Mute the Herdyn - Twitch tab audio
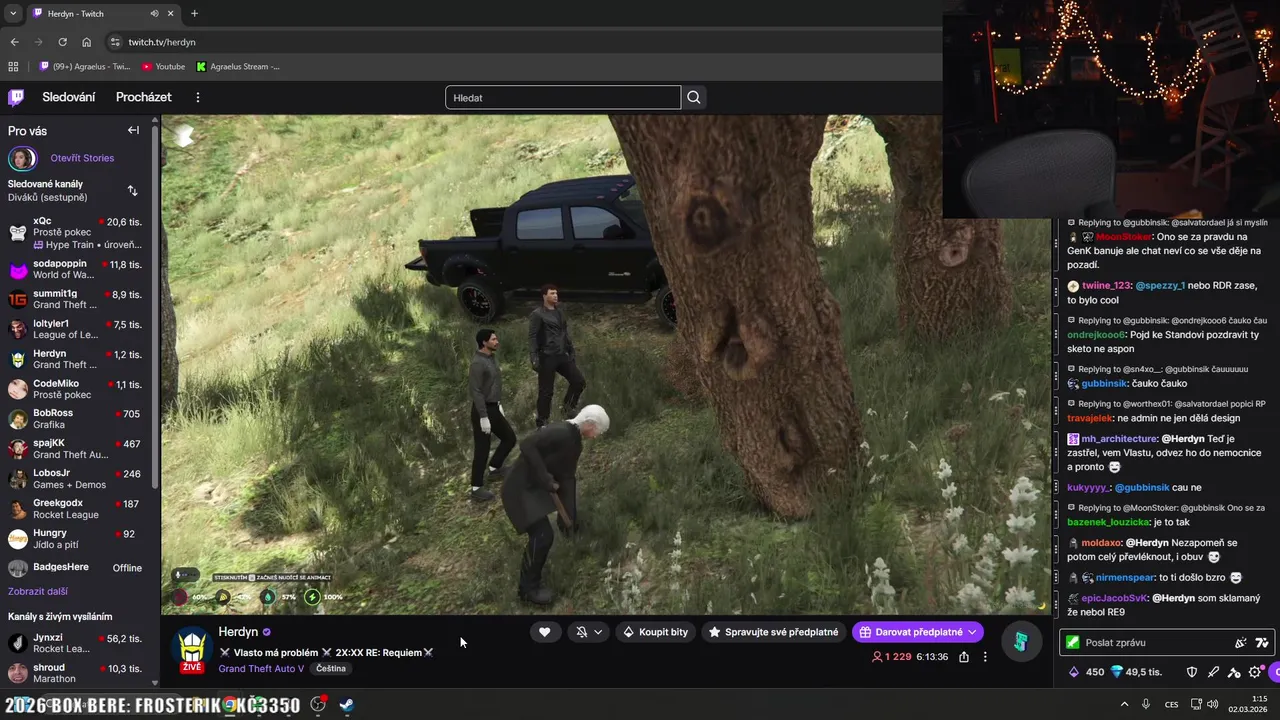This screenshot has width=1280, height=720. 154,14
